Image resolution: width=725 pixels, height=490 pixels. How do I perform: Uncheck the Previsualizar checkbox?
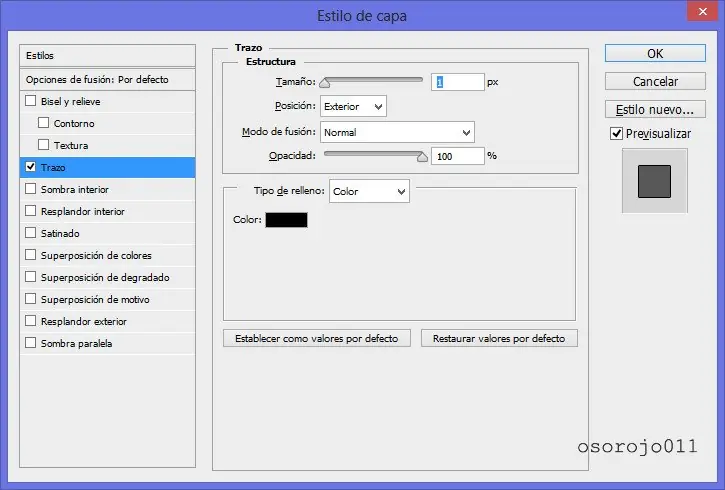point(616,134)
